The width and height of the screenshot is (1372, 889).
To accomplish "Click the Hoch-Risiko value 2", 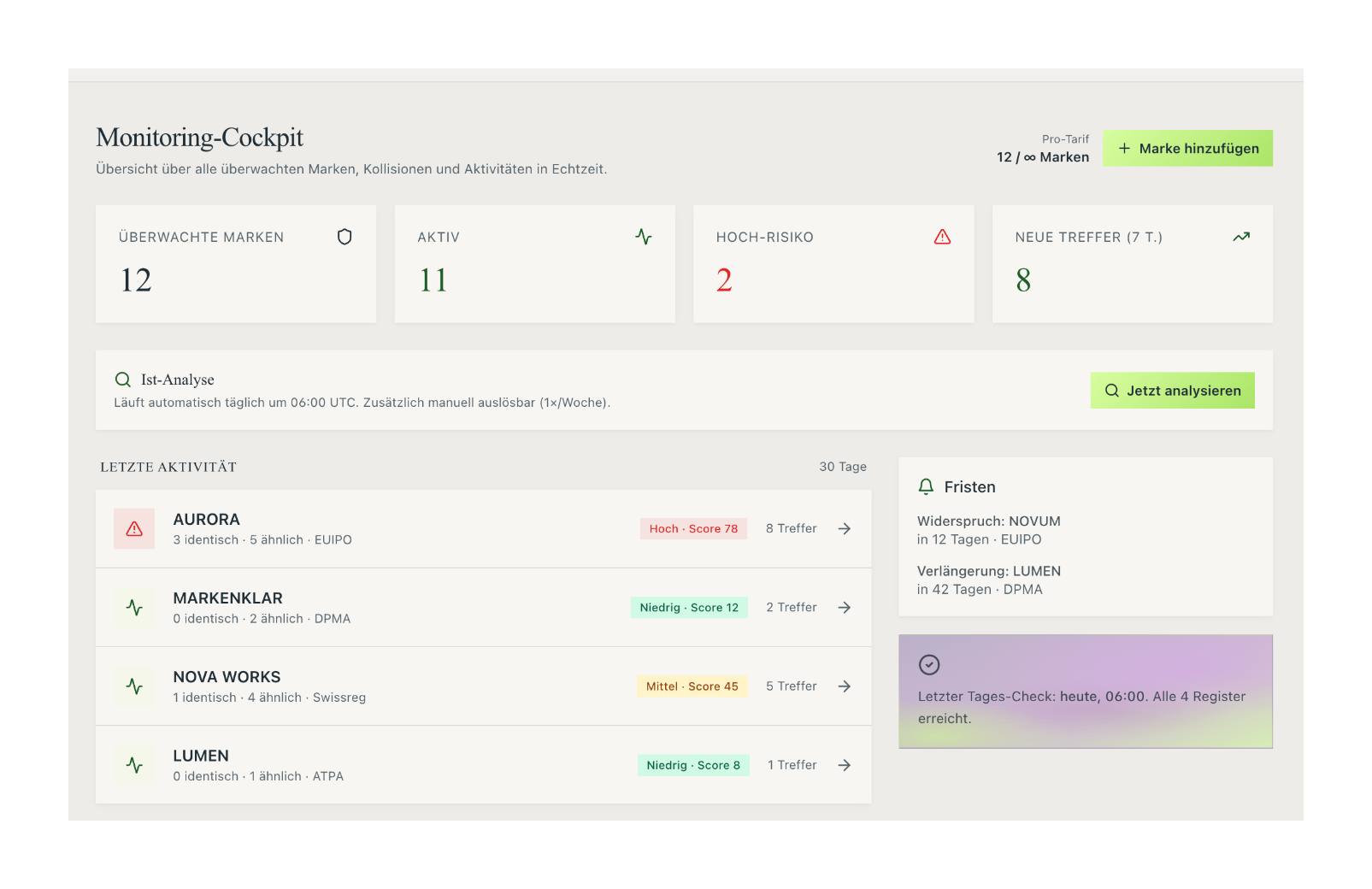I will point(724,280).
